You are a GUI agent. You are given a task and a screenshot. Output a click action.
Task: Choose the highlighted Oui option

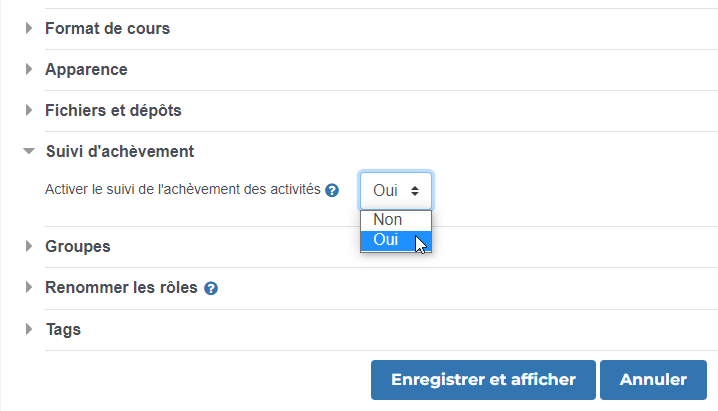coord(386,240)
